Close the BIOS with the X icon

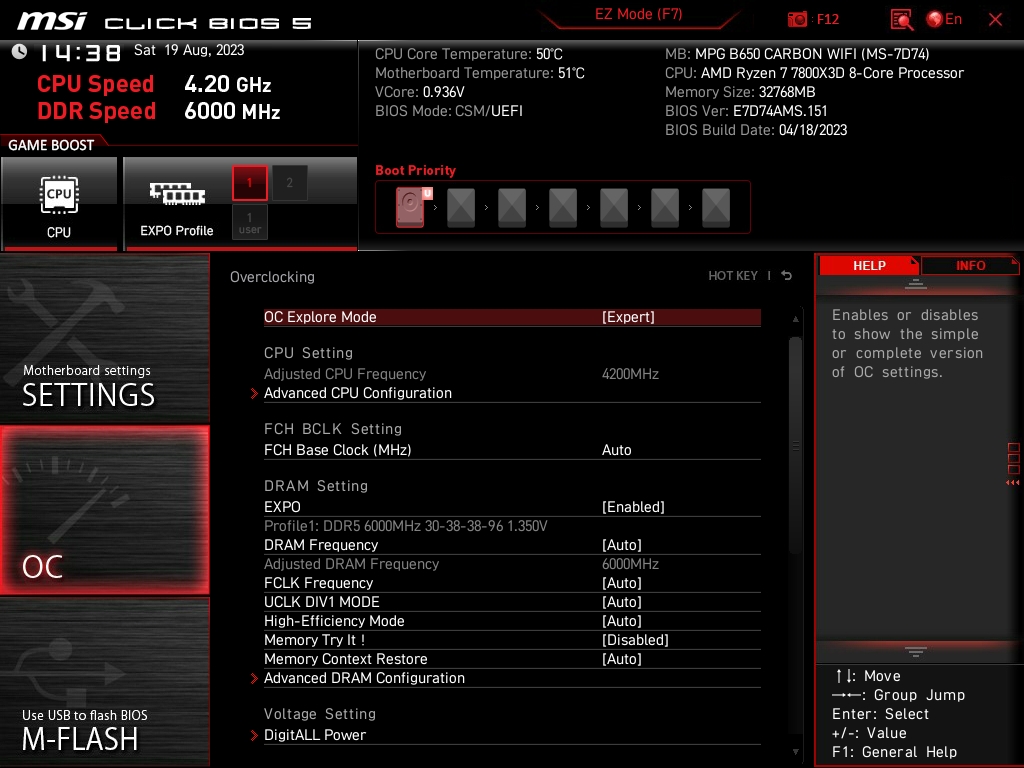(x=995, y=19)
